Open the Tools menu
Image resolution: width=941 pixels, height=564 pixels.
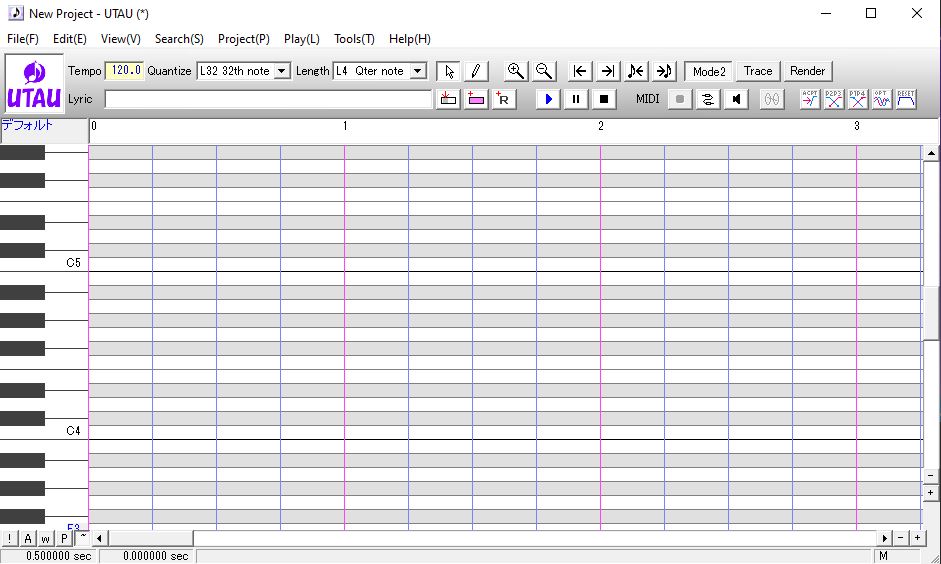[354, 39]
